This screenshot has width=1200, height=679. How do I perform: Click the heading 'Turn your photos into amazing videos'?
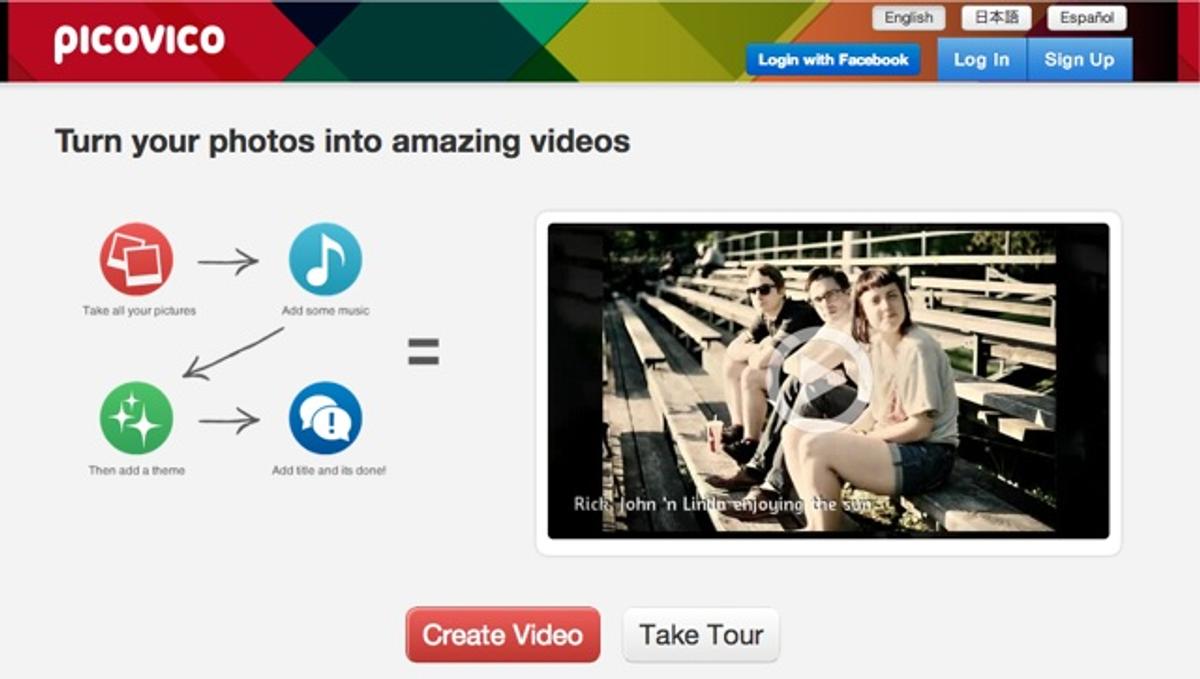342,141
